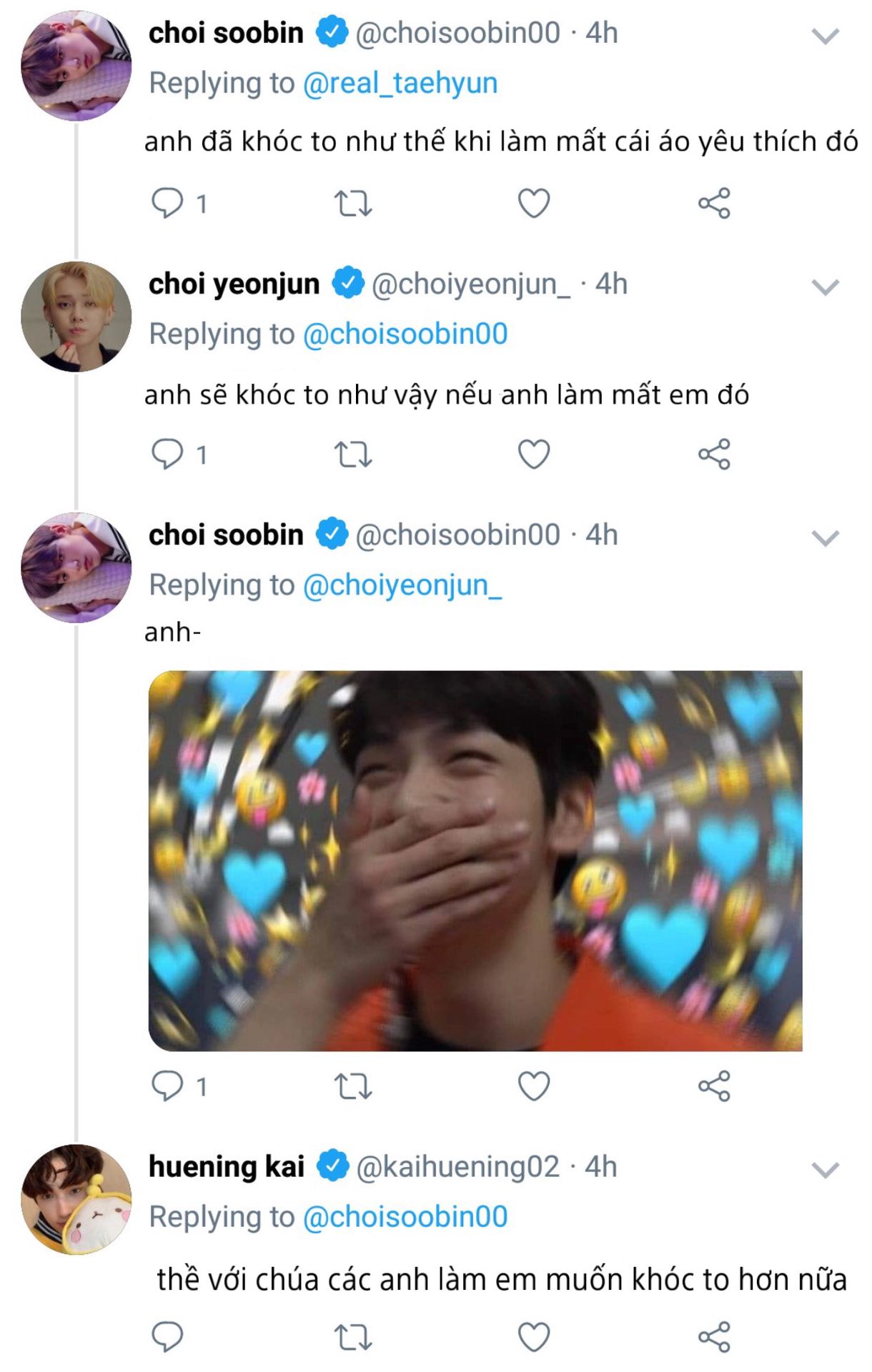Toggle like on hueningkai's tweet

click(534, 1337)
